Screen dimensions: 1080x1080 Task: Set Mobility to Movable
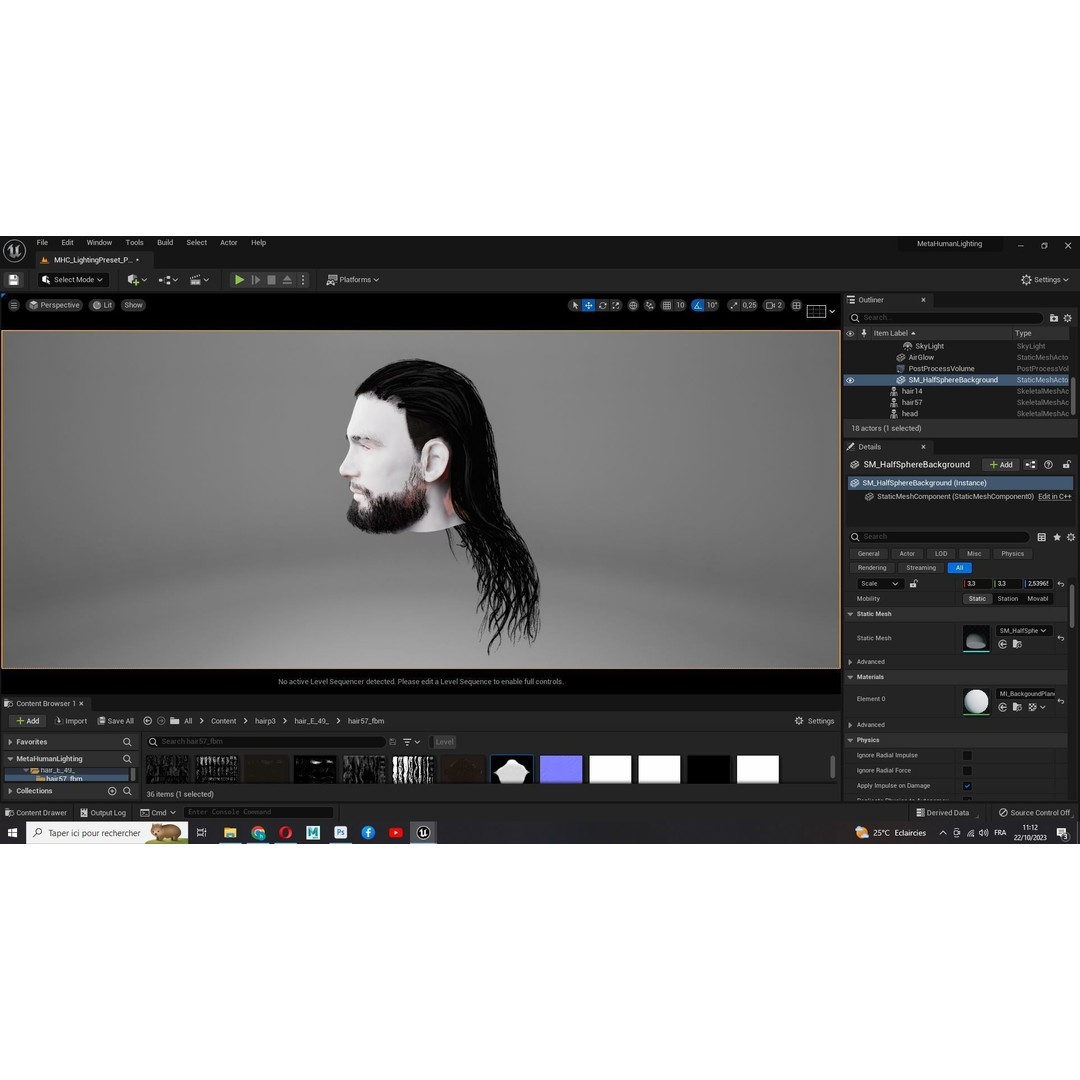point(1037,599)
